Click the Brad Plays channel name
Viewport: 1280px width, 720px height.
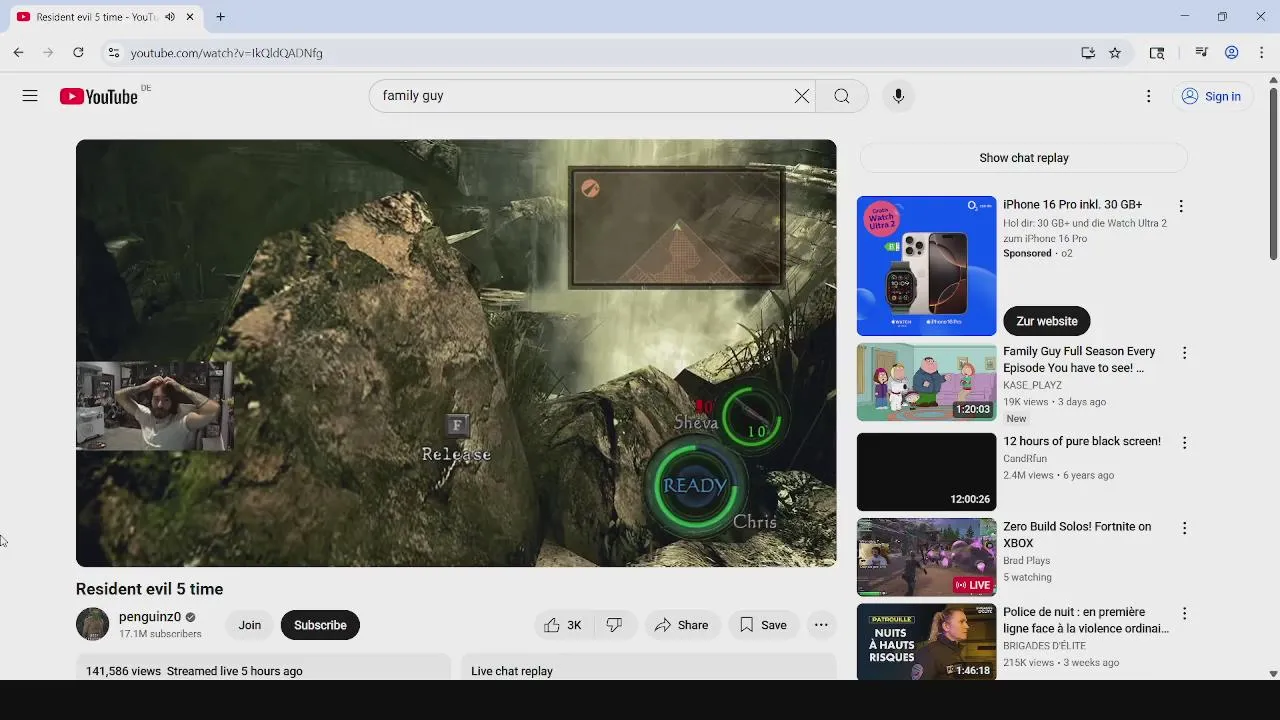[x=1027, y=560]
